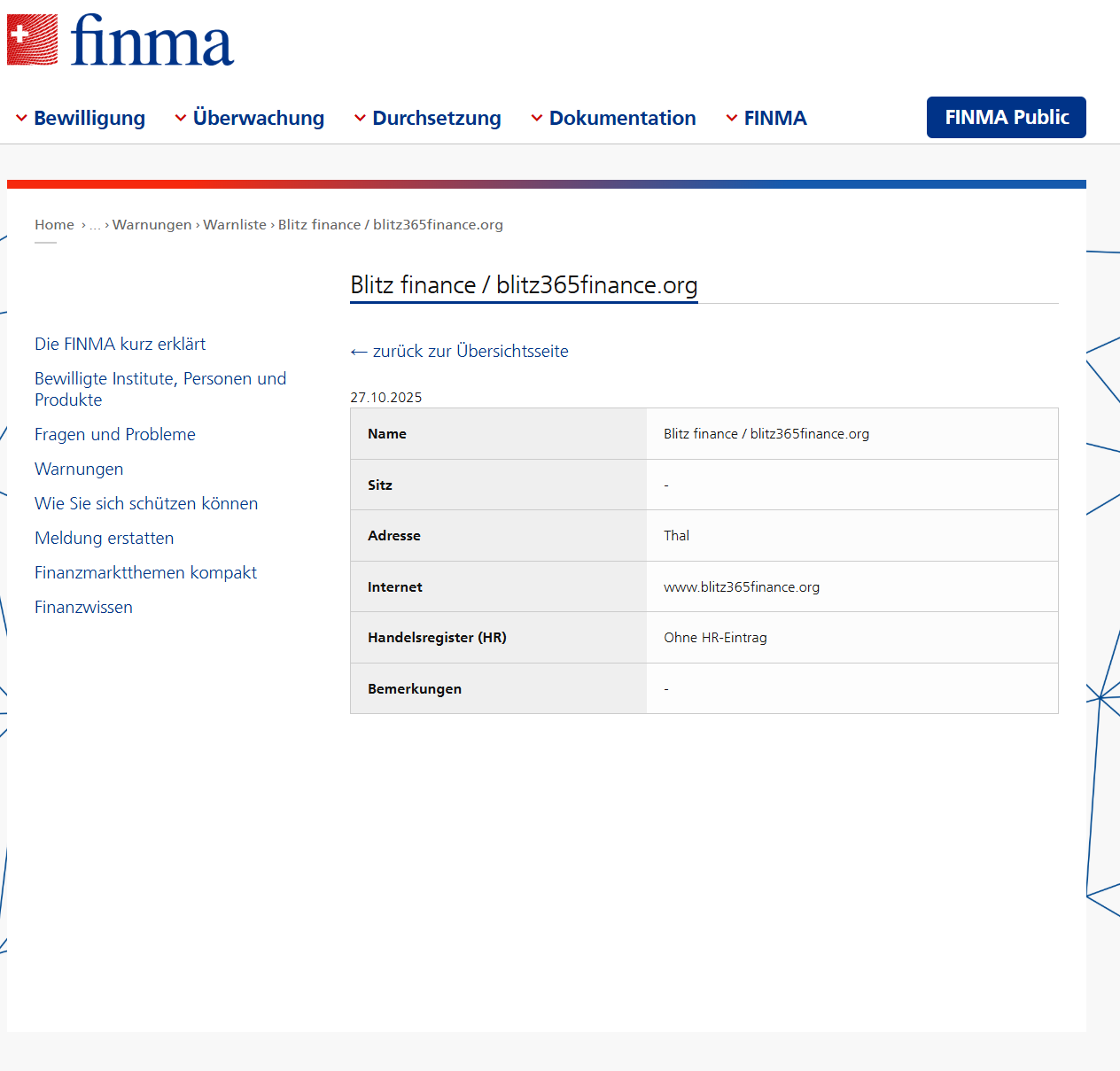
Task: Click the Sitz row label
Action: click(380, 485)
